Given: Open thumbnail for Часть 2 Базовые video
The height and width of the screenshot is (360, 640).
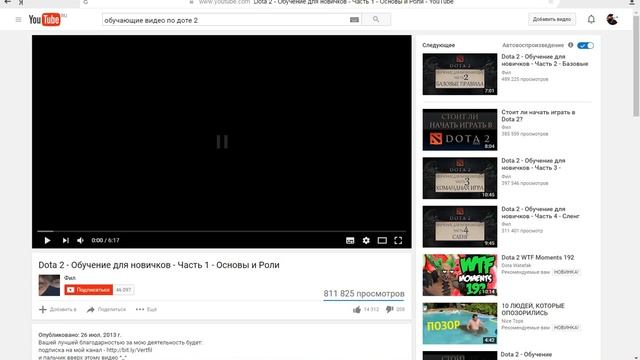Looking at the screenshot, I should click(x=460, y=74).
